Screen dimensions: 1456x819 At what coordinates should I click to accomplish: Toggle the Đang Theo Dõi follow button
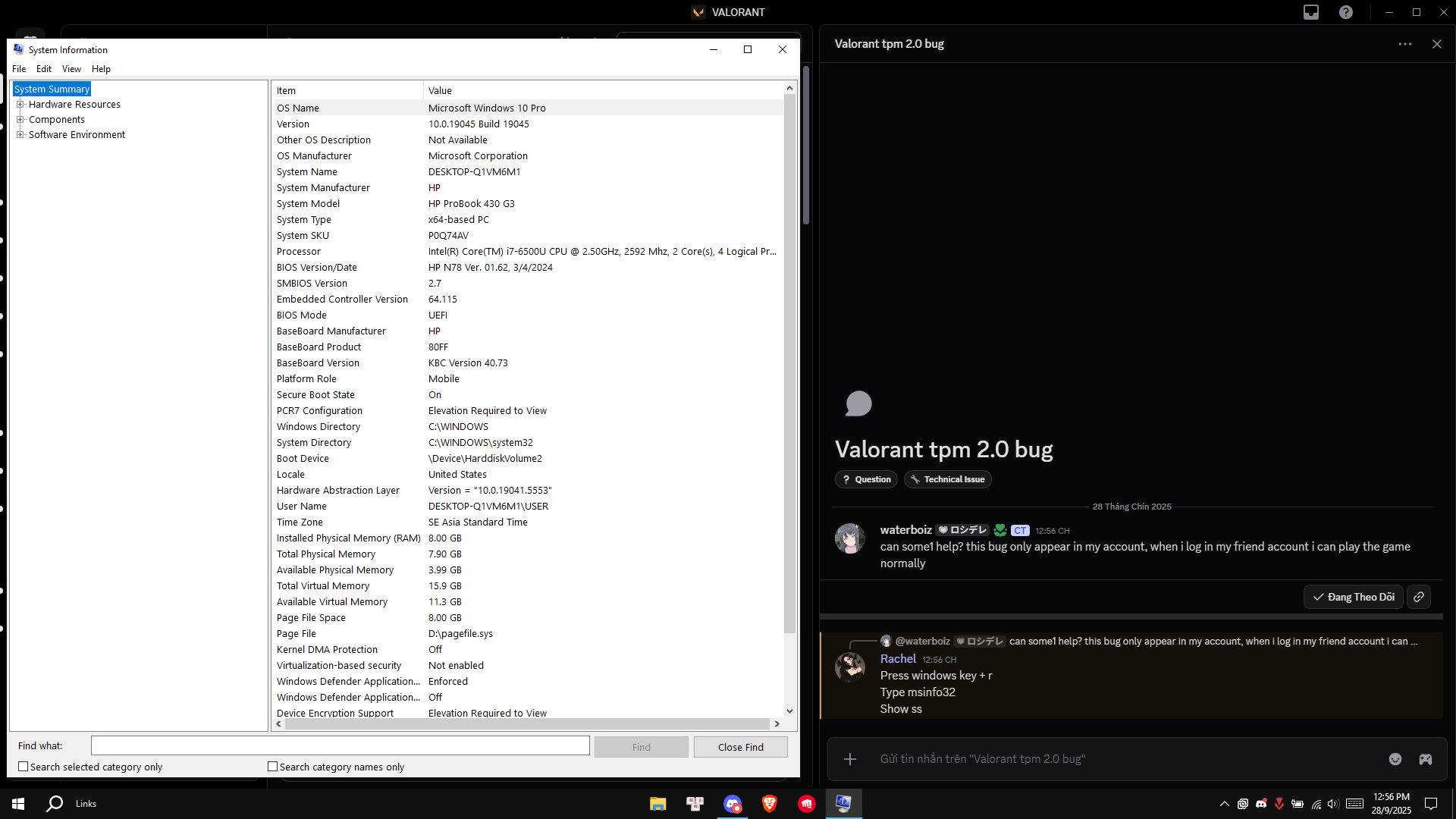click(x=1354, y=597)
